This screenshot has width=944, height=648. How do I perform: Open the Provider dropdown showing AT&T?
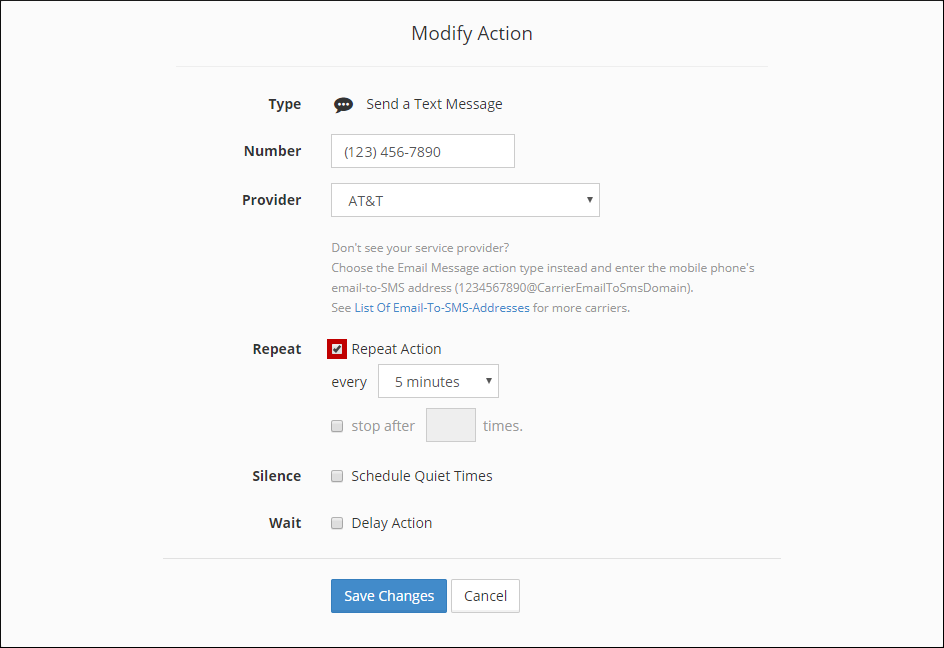pos(465,200)
